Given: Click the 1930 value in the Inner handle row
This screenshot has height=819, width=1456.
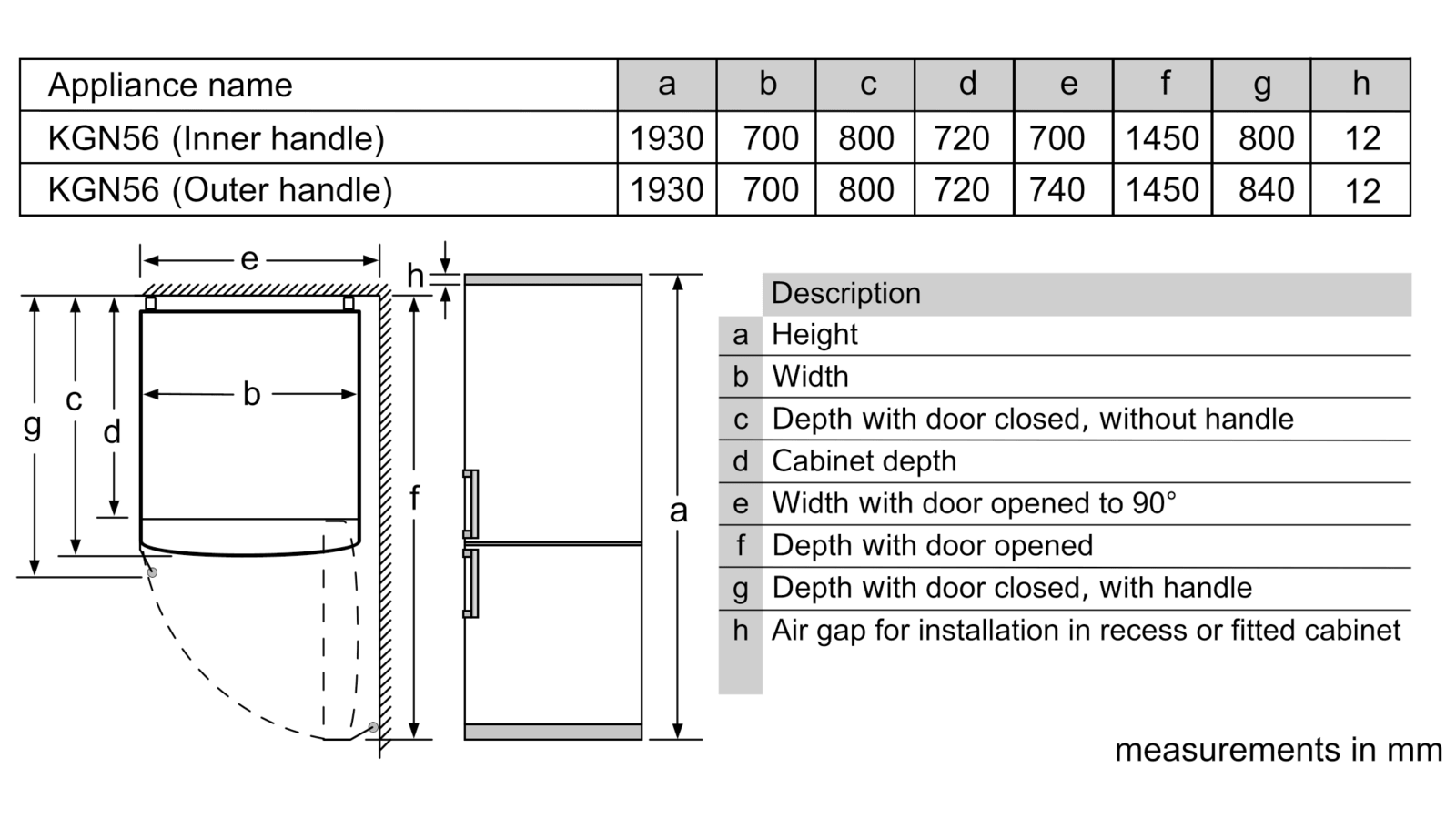Looking at the screenshot, I should click(x=667, y=138).
